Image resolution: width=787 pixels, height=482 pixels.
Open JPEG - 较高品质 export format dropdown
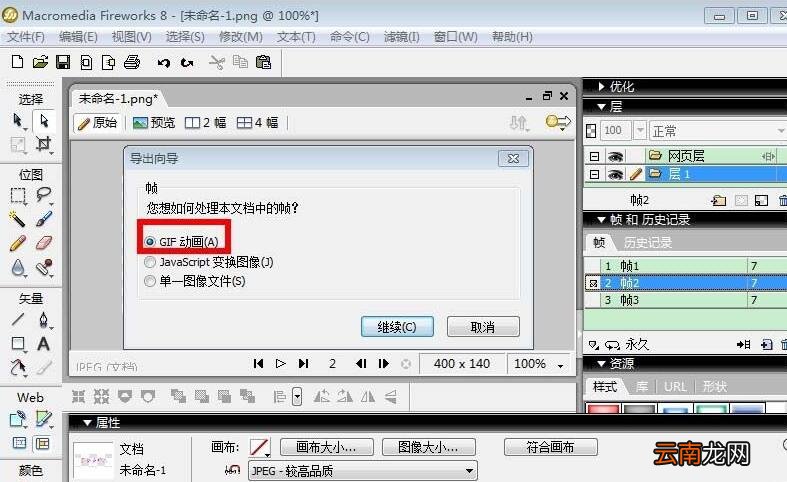(469, 471)
